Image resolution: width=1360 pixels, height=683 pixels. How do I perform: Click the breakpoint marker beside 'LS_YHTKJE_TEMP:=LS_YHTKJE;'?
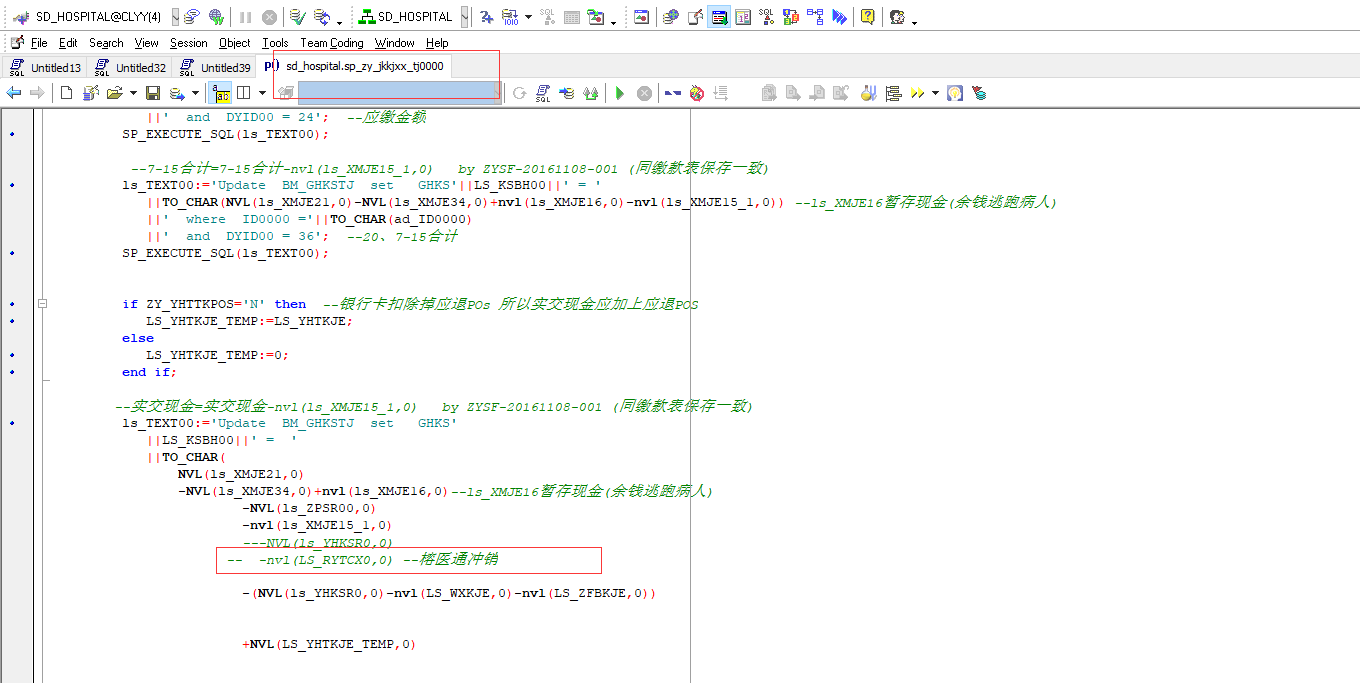pos(12,321)
